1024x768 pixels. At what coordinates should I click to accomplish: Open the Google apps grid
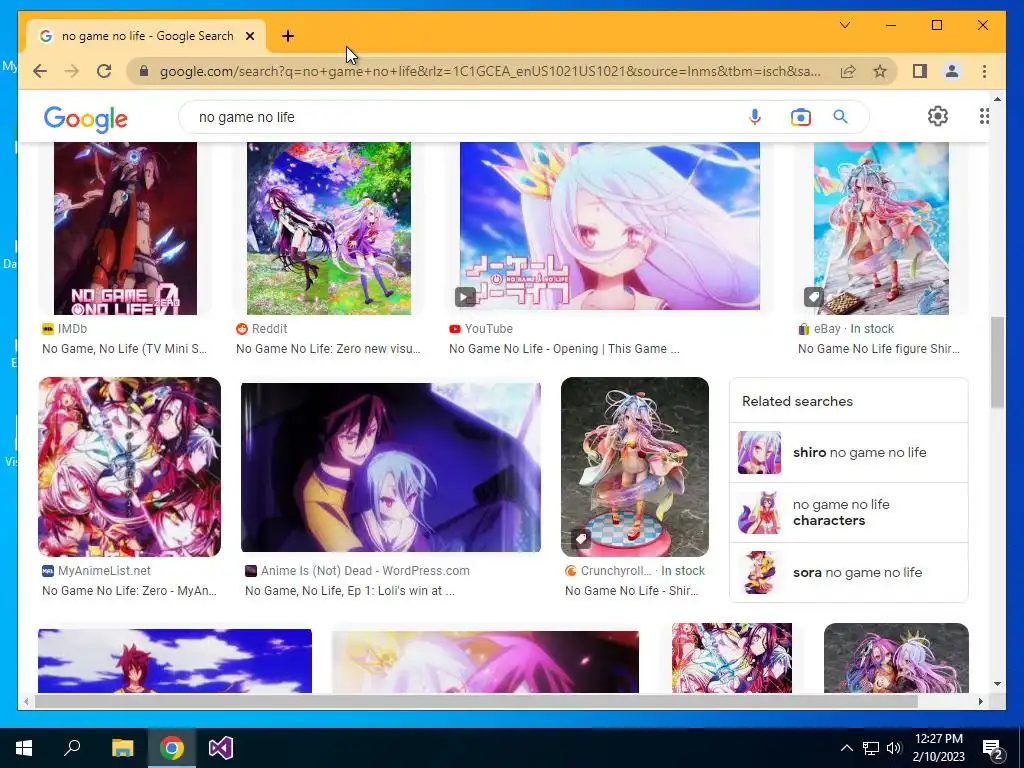(x=984, y=116)
